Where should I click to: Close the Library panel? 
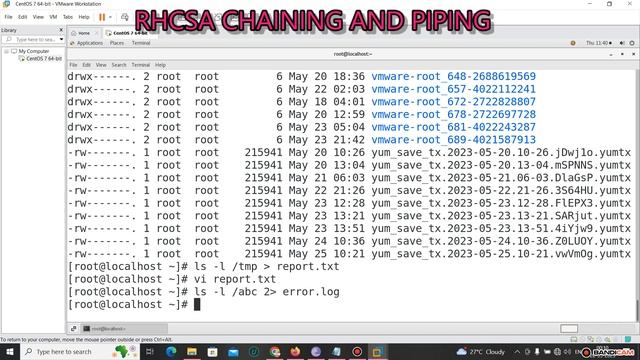[61, 30]
